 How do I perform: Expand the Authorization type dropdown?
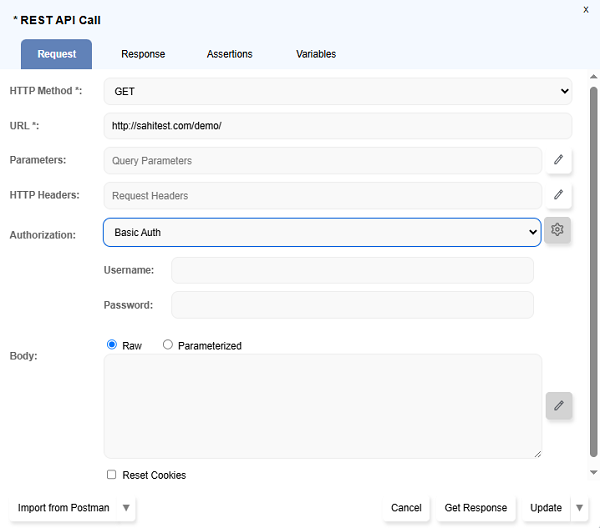pyautogui.click(x=322, y=232)
